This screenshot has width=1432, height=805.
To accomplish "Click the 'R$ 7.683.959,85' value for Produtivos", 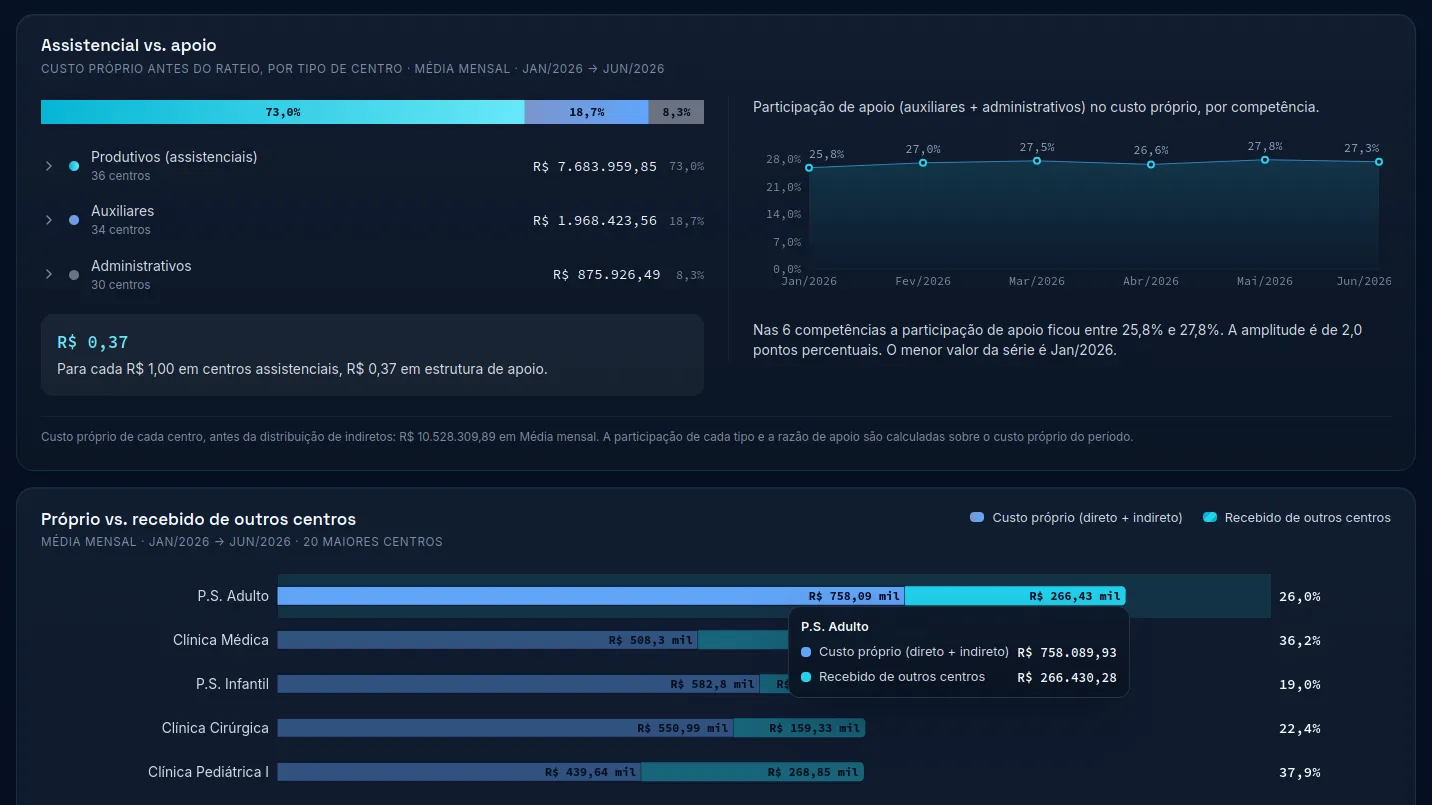I will click(x=595, y=167).
